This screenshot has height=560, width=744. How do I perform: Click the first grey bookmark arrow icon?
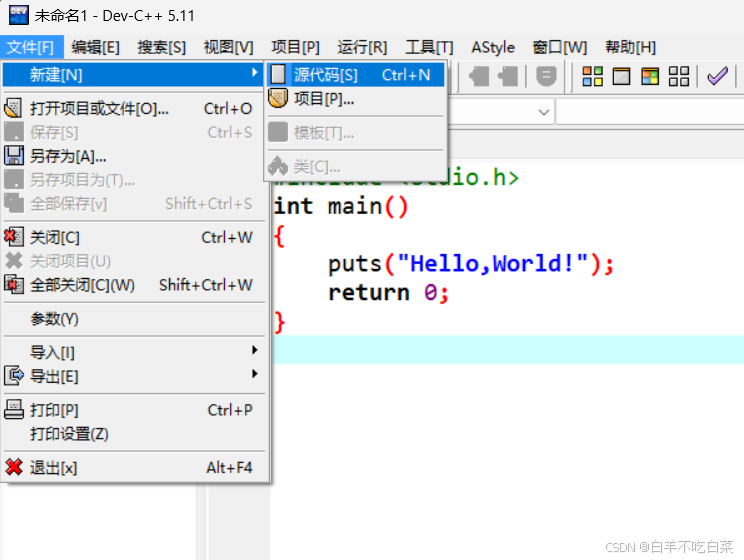coord(479,76)
